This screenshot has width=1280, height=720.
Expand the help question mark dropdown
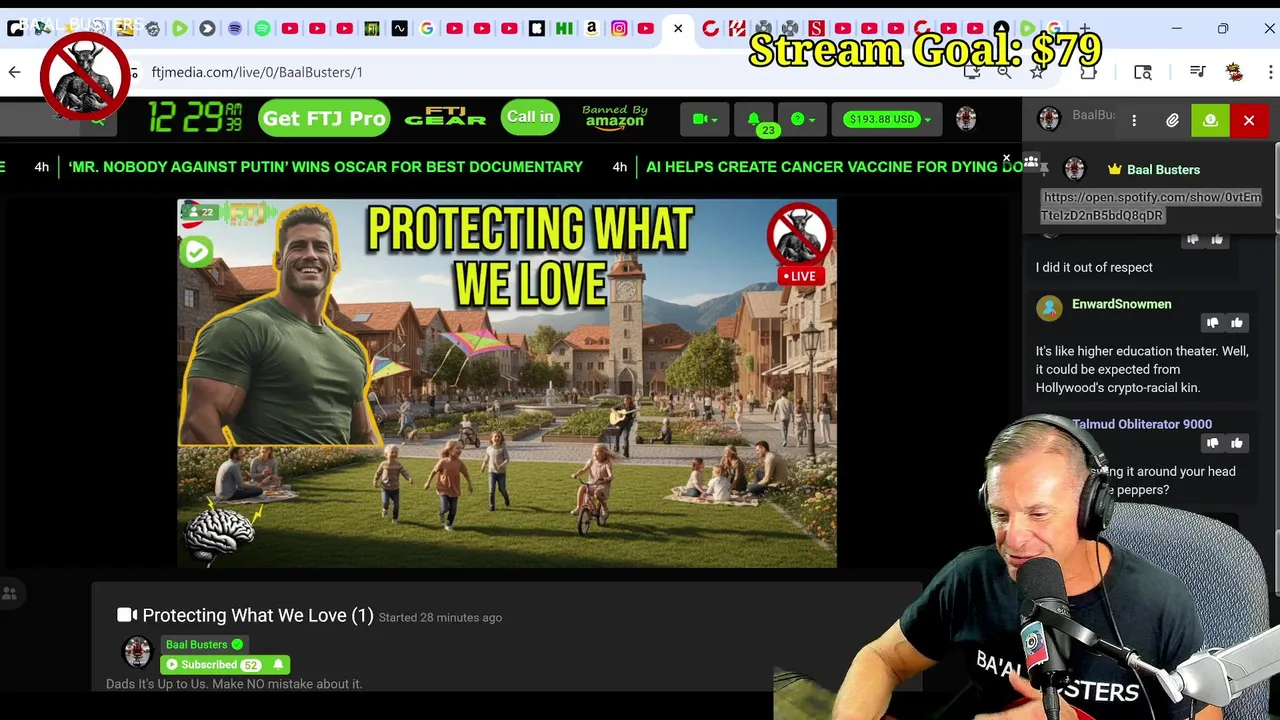(802, 119)
